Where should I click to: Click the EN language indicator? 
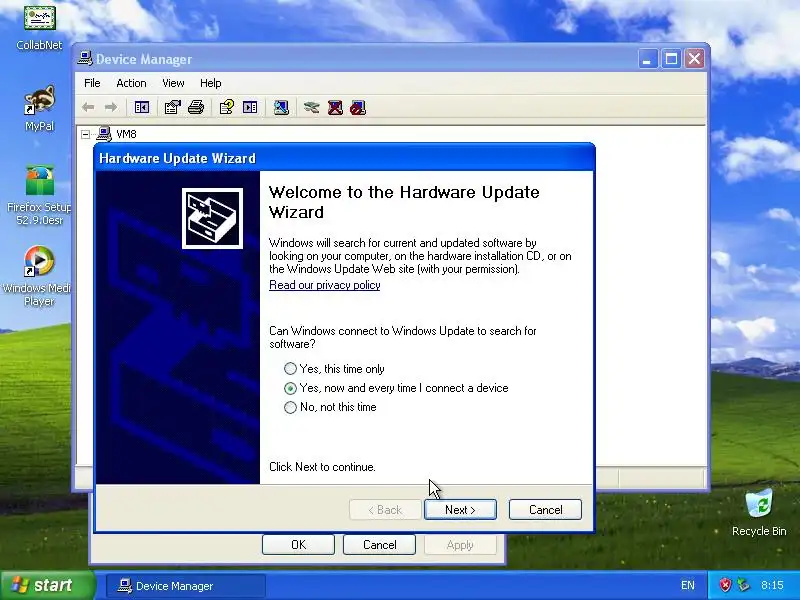point(687,585)
